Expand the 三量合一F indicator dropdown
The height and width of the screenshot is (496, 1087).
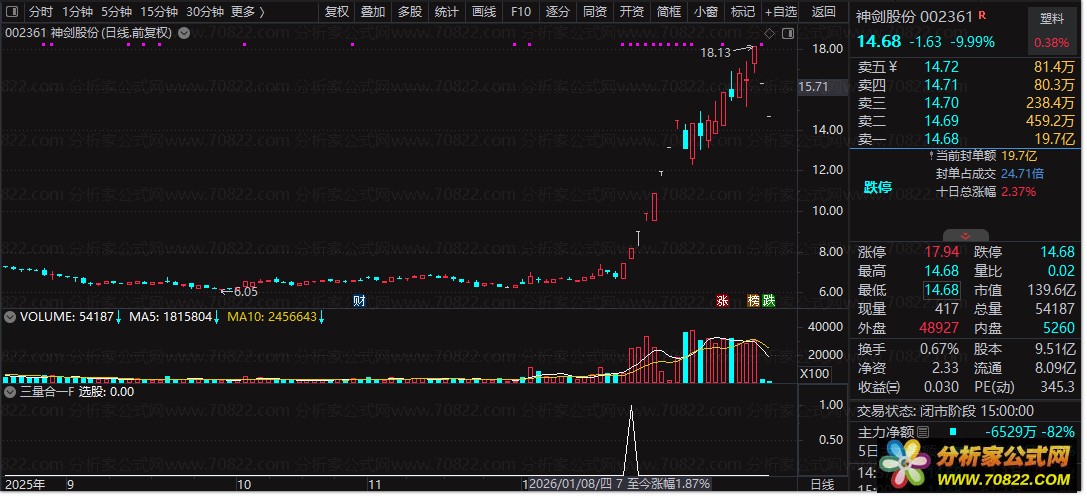tap(10, 392)
